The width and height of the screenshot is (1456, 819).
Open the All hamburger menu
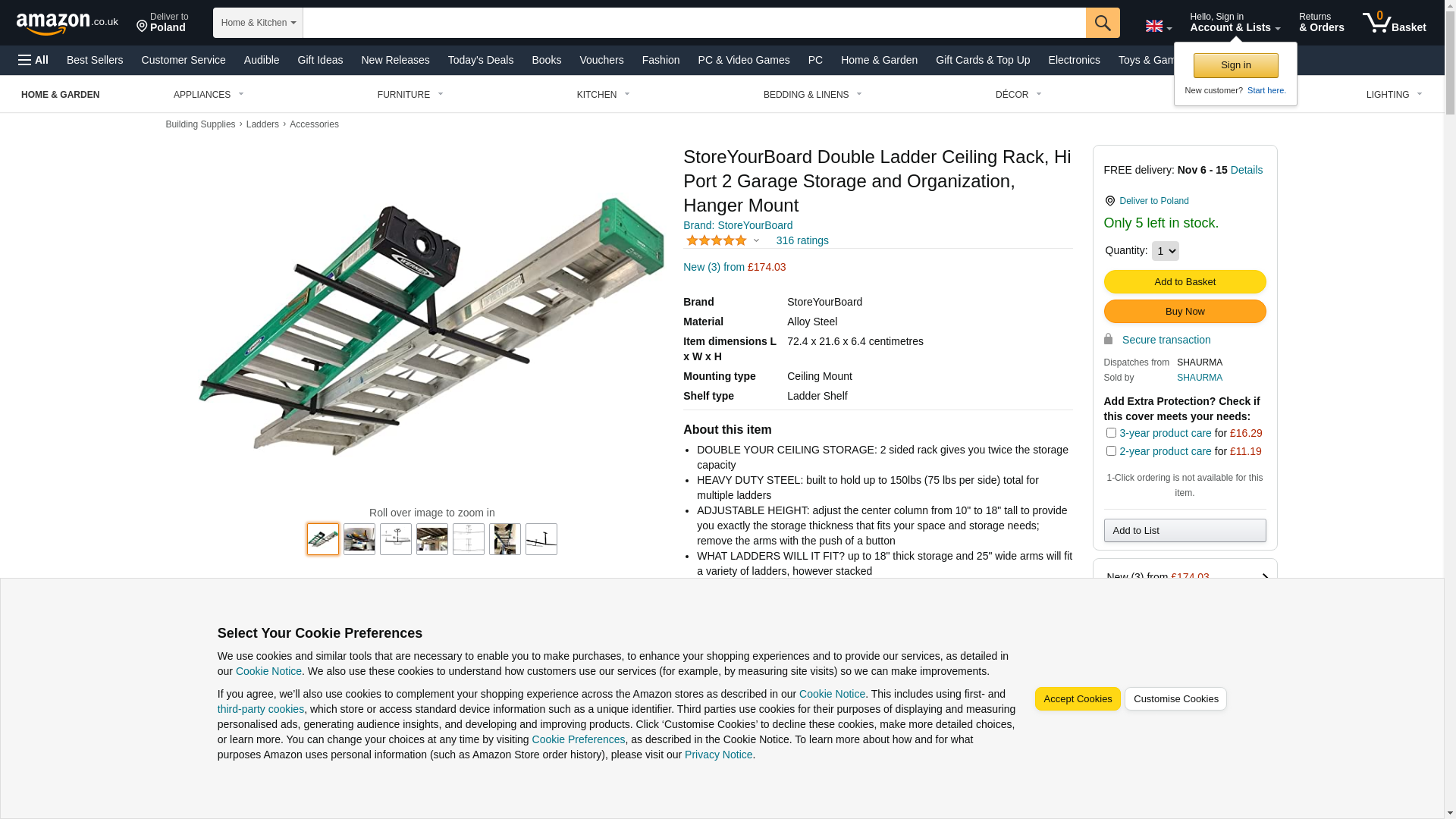33,60
